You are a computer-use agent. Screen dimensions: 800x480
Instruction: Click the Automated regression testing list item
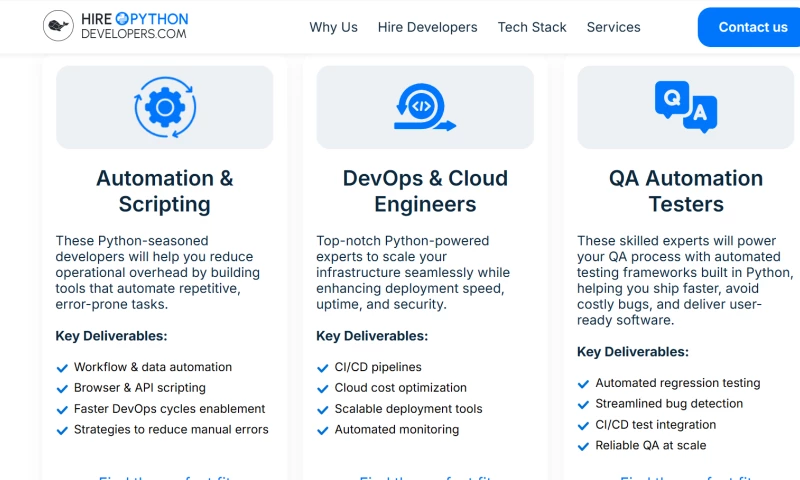click(678, 383)
